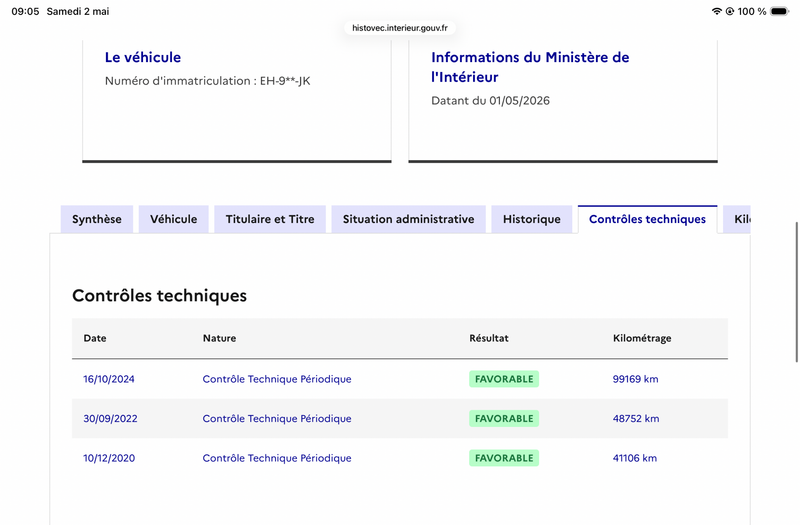The image size is (800, 525).
Task: Go to the Historique tab
Action: click(x=532, y=219)
